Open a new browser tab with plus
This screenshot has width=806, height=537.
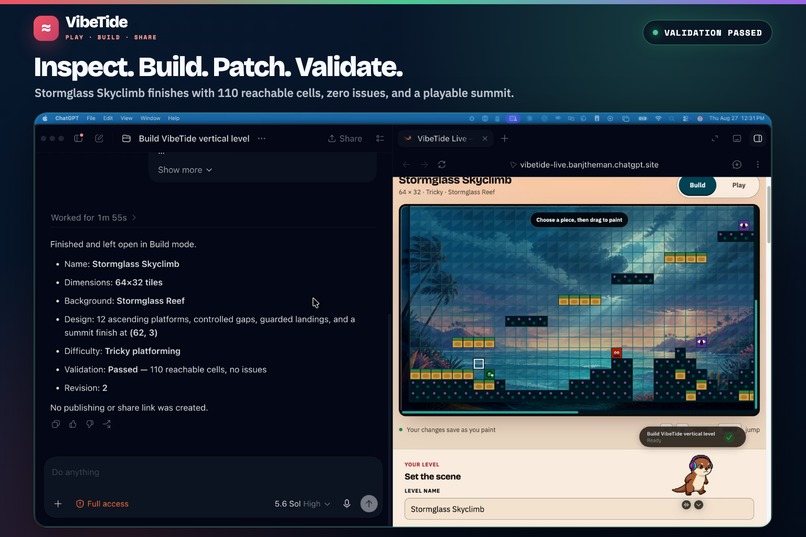(x=504, y=138)
